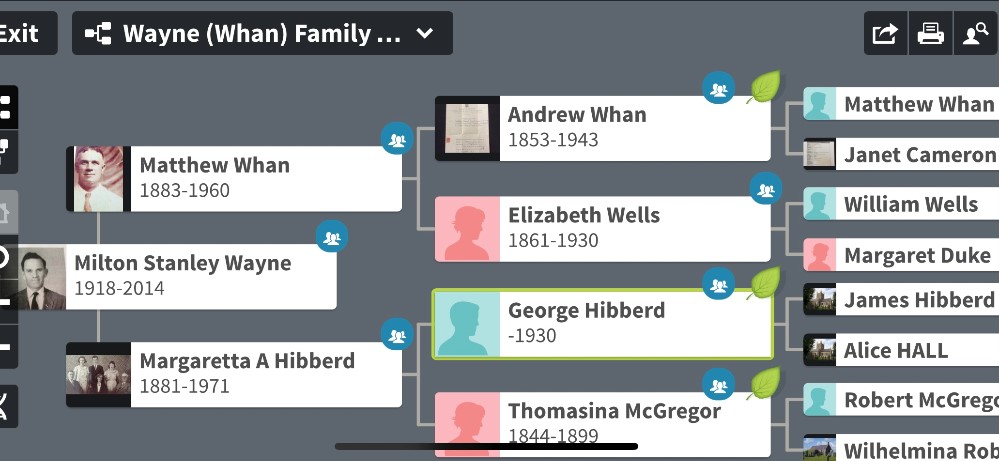Click Matthew Whan's 1883-1960 portrait photo
Image resolution: width=999 pixels, height=461 pixels.
coord(98,179)
